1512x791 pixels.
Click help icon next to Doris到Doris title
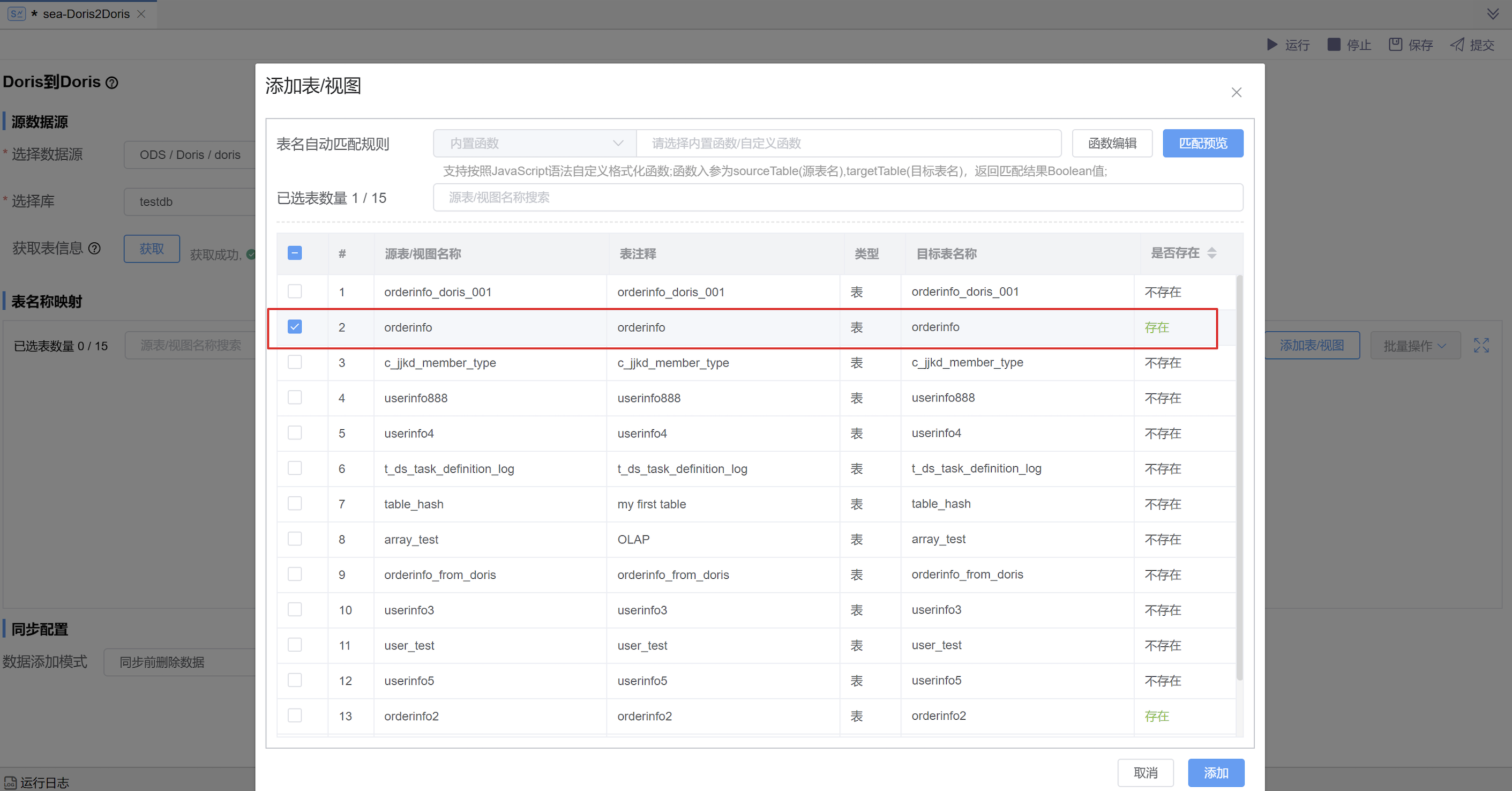click(111, 83)
